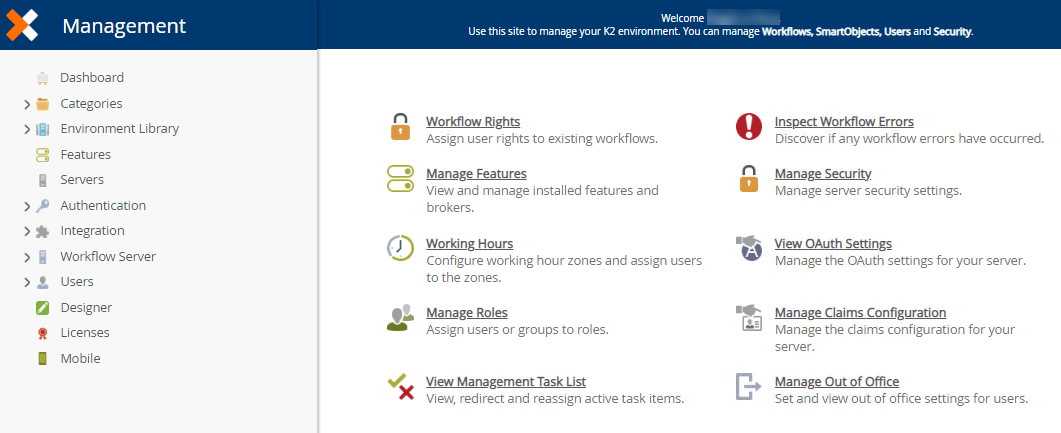
Task: Open the Manage Roles link
Action: [467, 313]
